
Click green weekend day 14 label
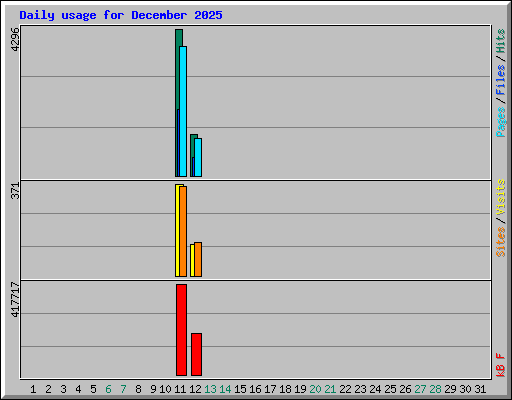point(225,389)
